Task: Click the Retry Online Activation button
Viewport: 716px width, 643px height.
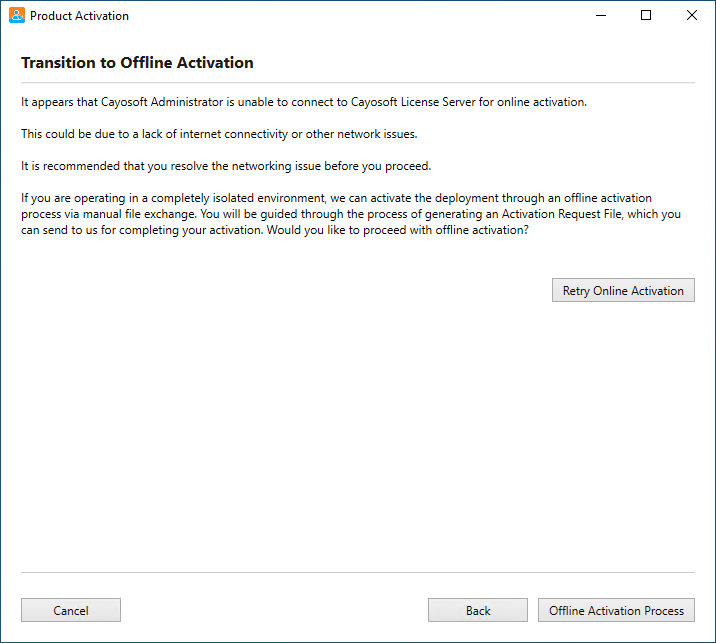Action: [623, 290]
